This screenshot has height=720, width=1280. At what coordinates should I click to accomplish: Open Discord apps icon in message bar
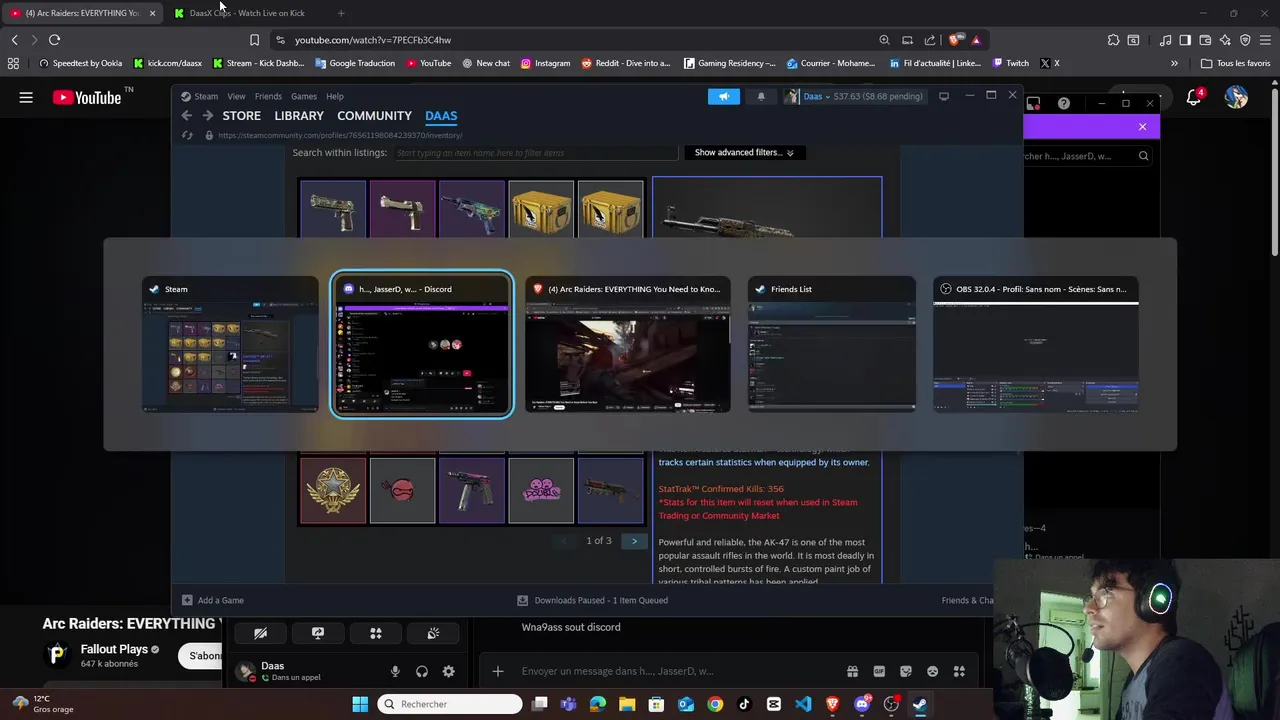(959, 671)
